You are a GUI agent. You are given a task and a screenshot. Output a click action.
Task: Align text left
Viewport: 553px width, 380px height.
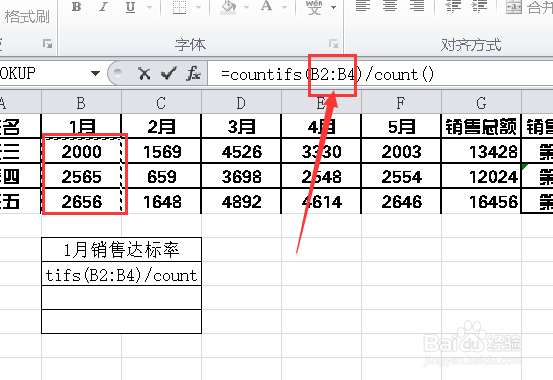363,6
